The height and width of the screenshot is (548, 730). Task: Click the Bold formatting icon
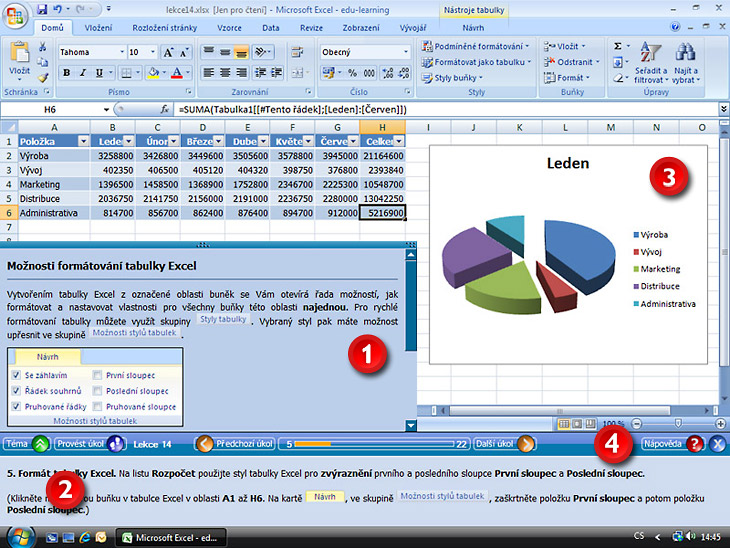pyautogui.click(x=67, y=72)
